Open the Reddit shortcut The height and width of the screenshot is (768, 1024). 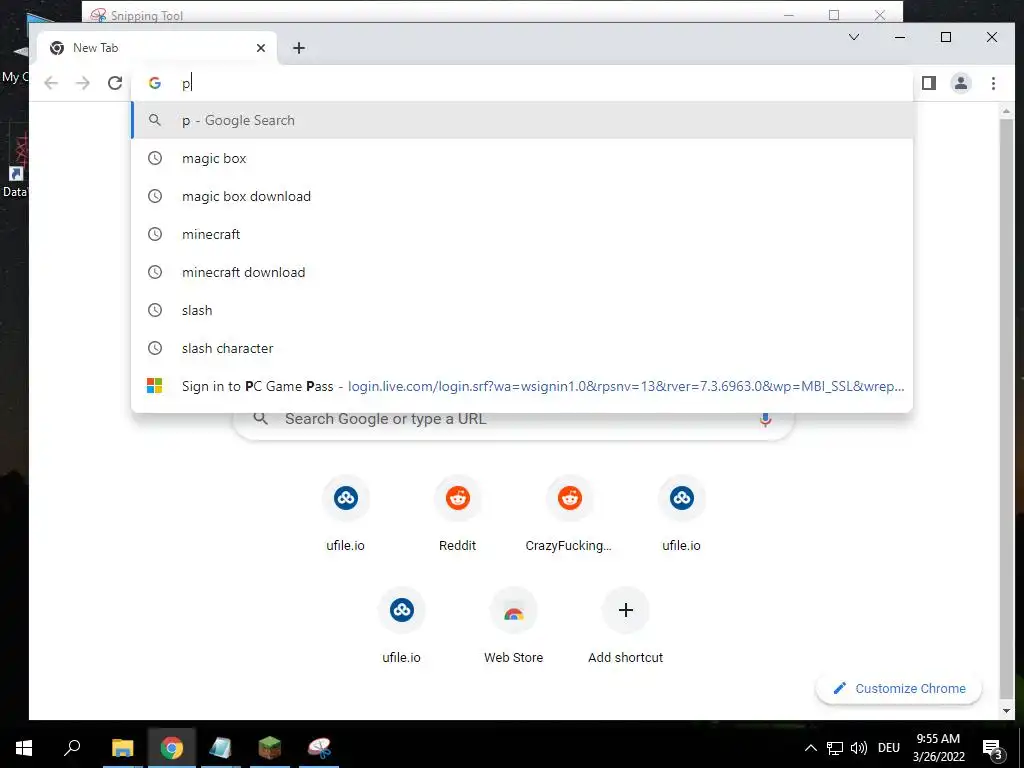tap(457, 515)
